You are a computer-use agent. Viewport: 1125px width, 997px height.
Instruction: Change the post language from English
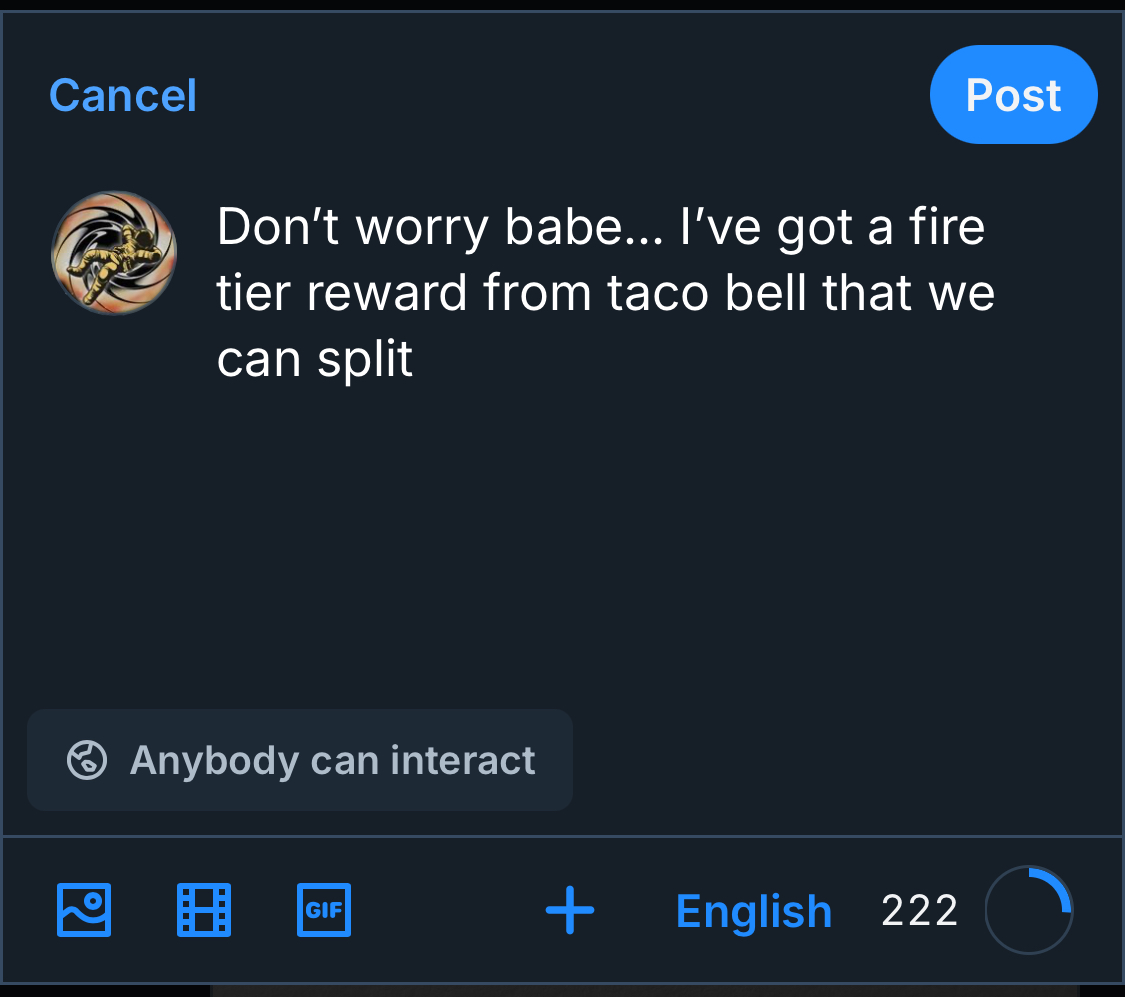pos(753,911)
